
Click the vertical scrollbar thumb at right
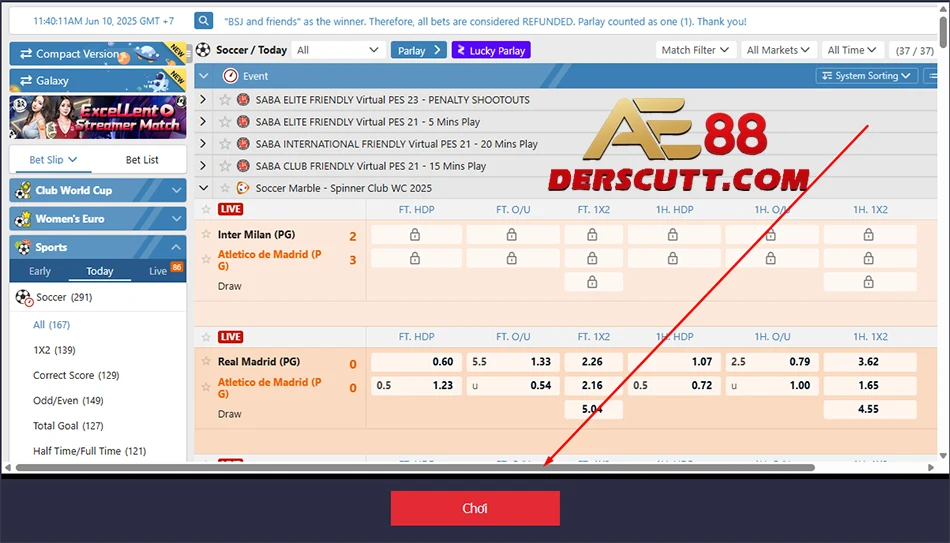coord(943,32)
